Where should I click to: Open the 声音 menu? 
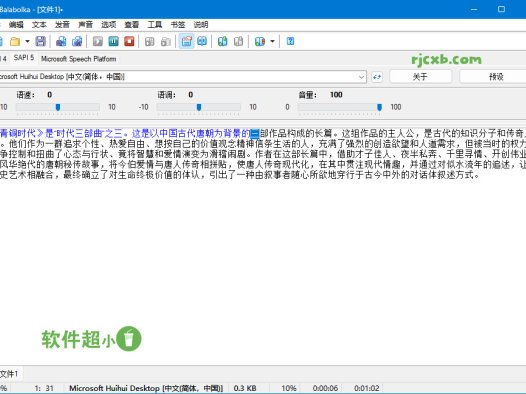[x=85, y=24]
